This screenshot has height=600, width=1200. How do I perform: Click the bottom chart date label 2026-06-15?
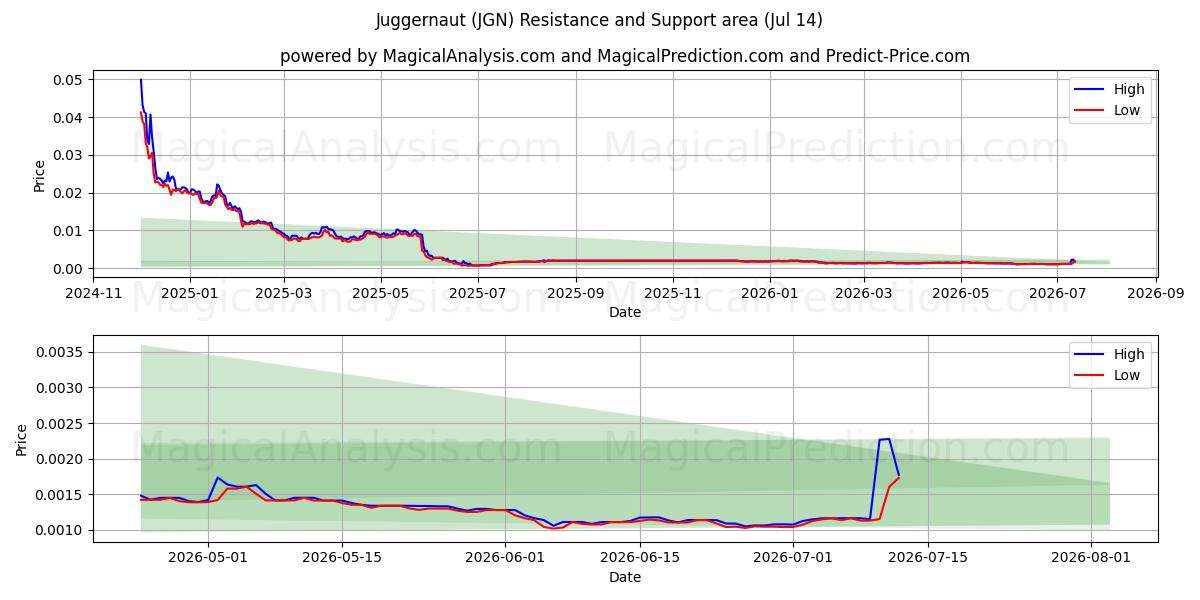coord(639,559)
